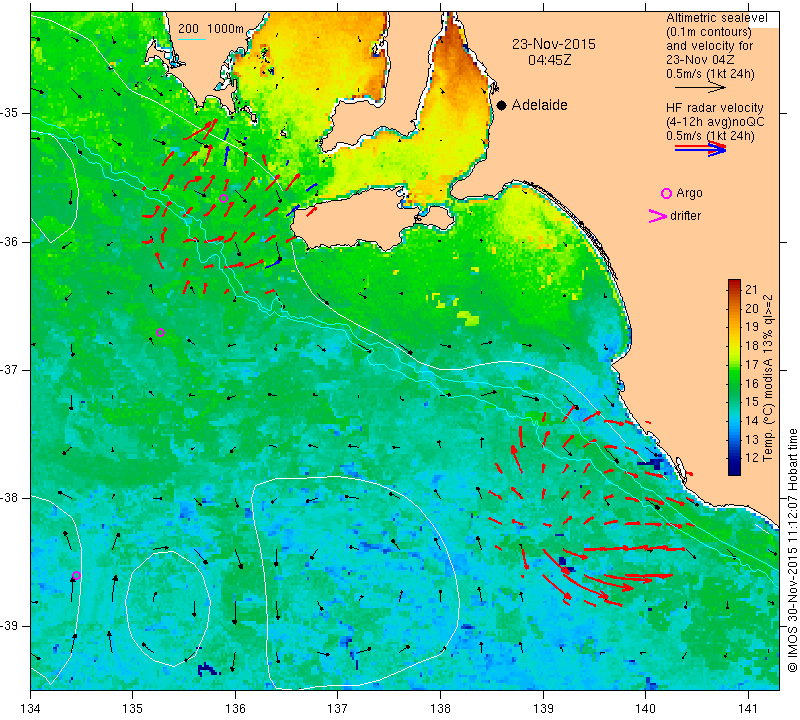Viewport: 800px width, 720px height.
Task: Click the '04:45Z' time text
Action: (x=549, y=60)
